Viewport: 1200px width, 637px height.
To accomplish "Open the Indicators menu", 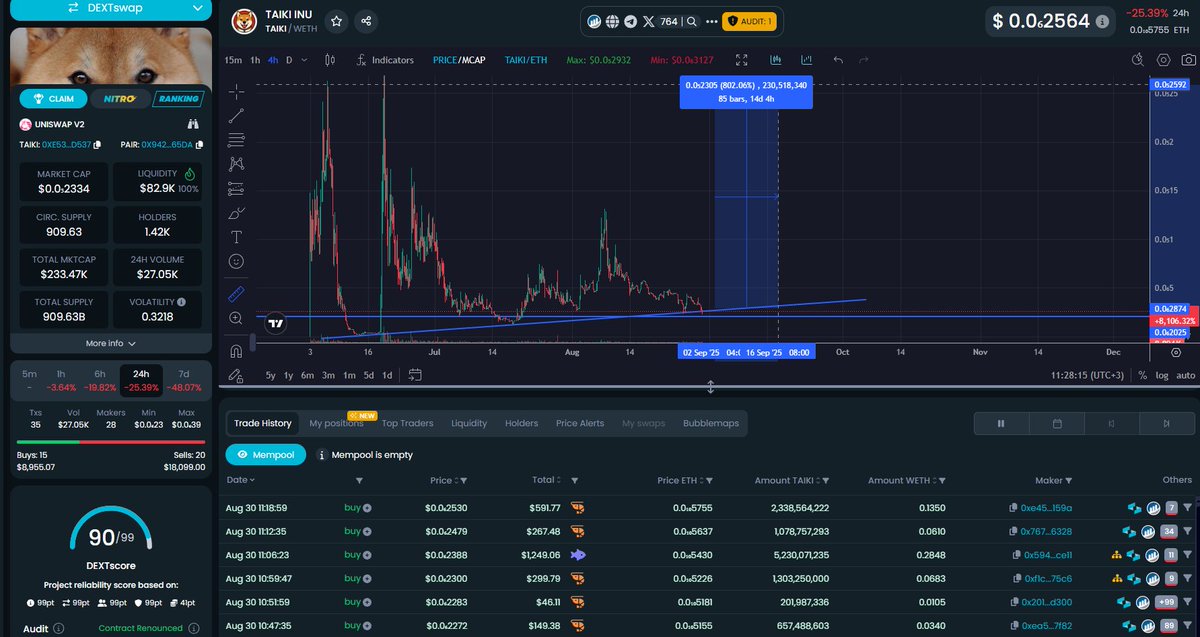I will pos(384,60).
